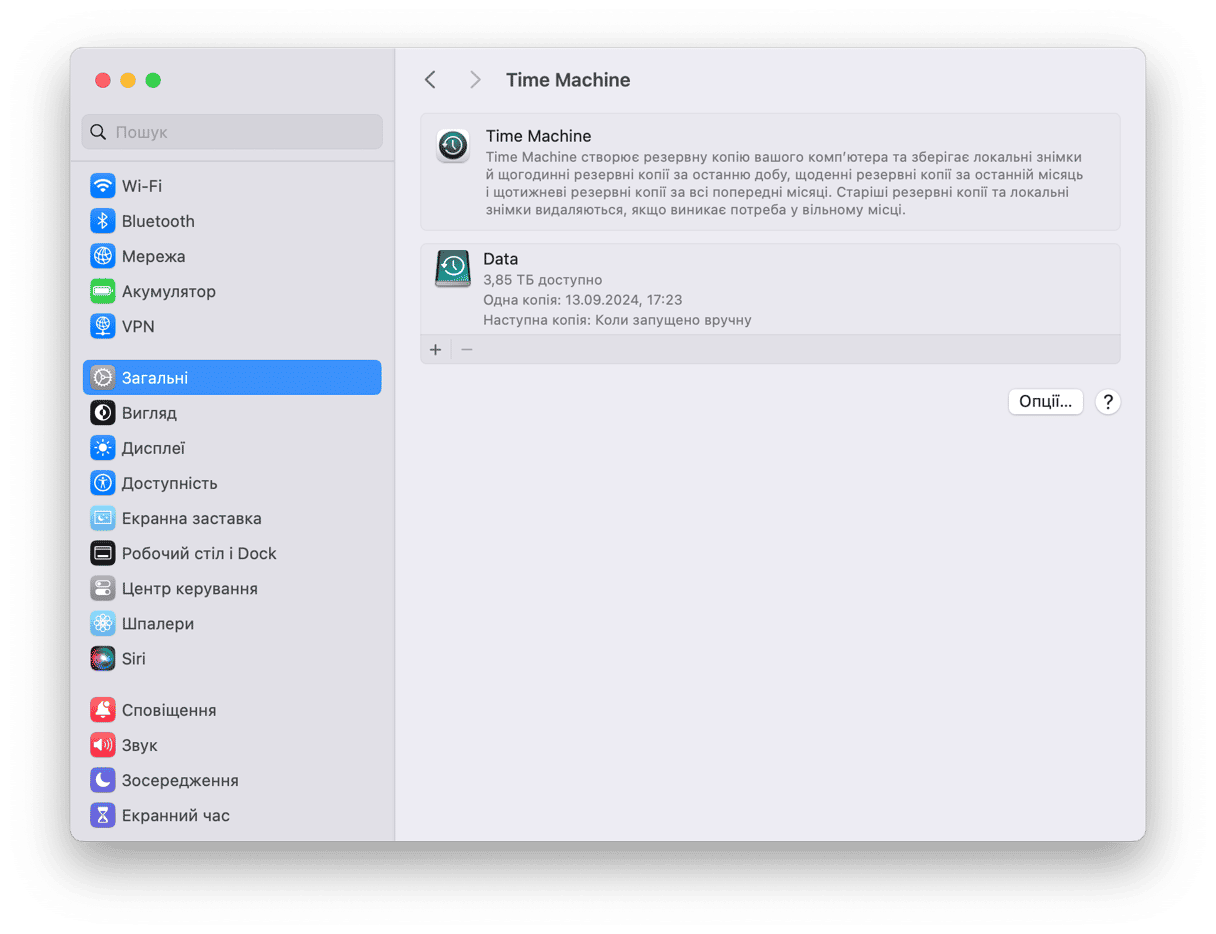The height and width of the screenshot is (934, 1216).
Task: Focus the Пошук search field
Action: [232, 132]
